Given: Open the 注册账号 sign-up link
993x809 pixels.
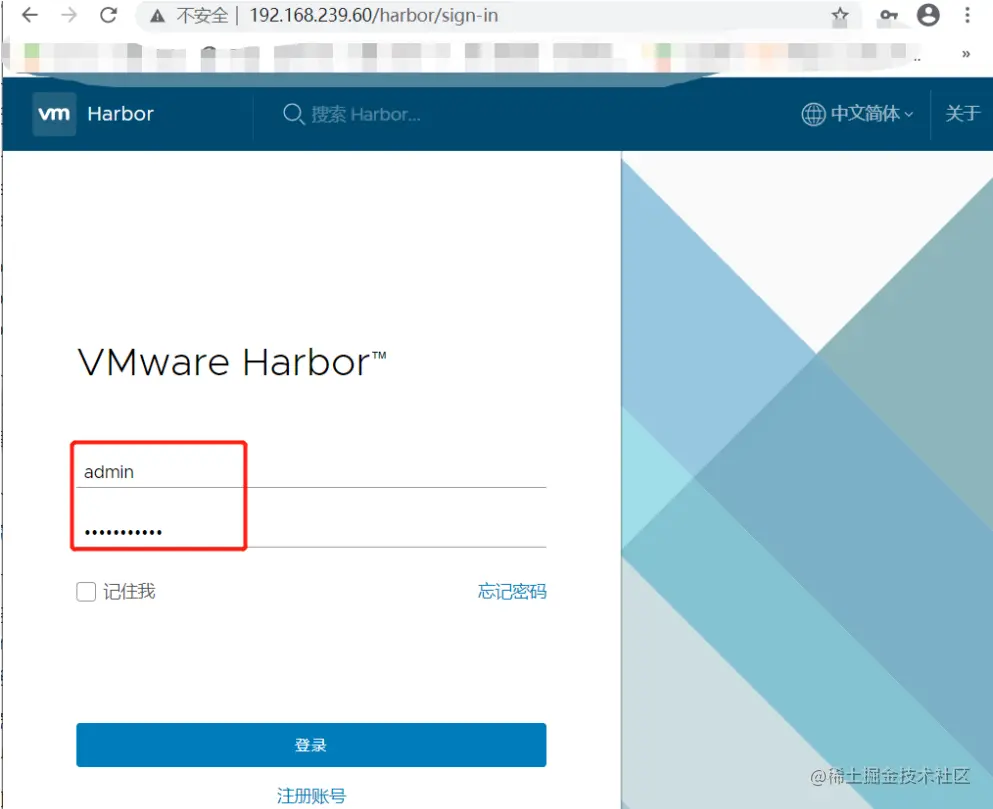Looking at the screenshot, I should click(311, 795).
